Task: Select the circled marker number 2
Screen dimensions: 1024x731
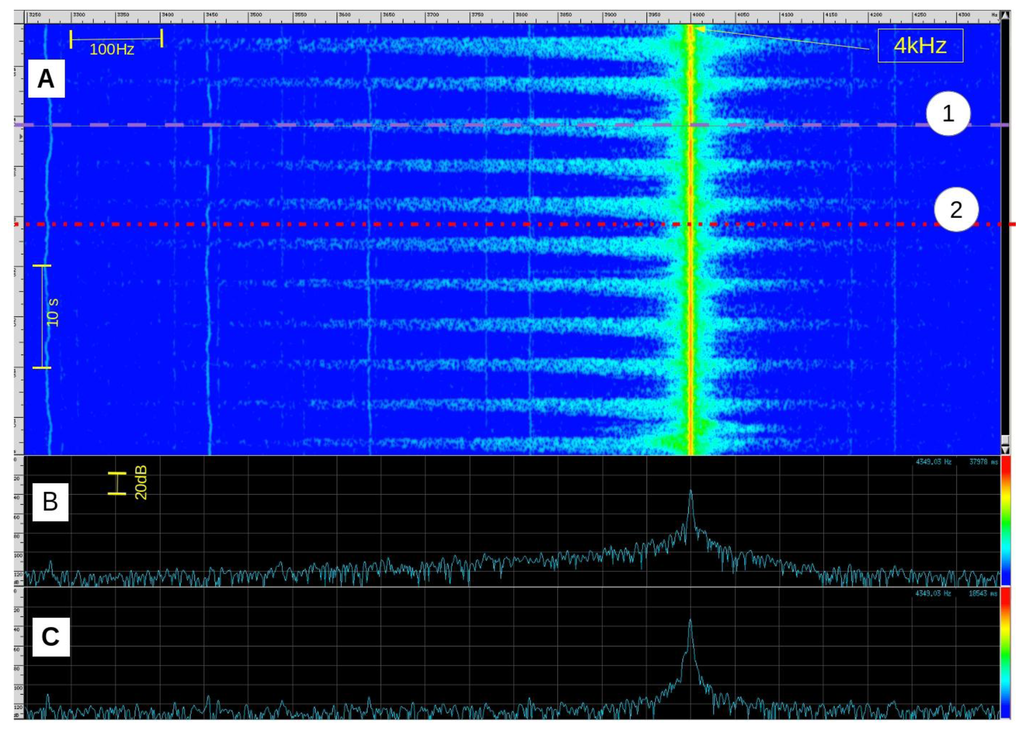Action: (x=957, y=210)
